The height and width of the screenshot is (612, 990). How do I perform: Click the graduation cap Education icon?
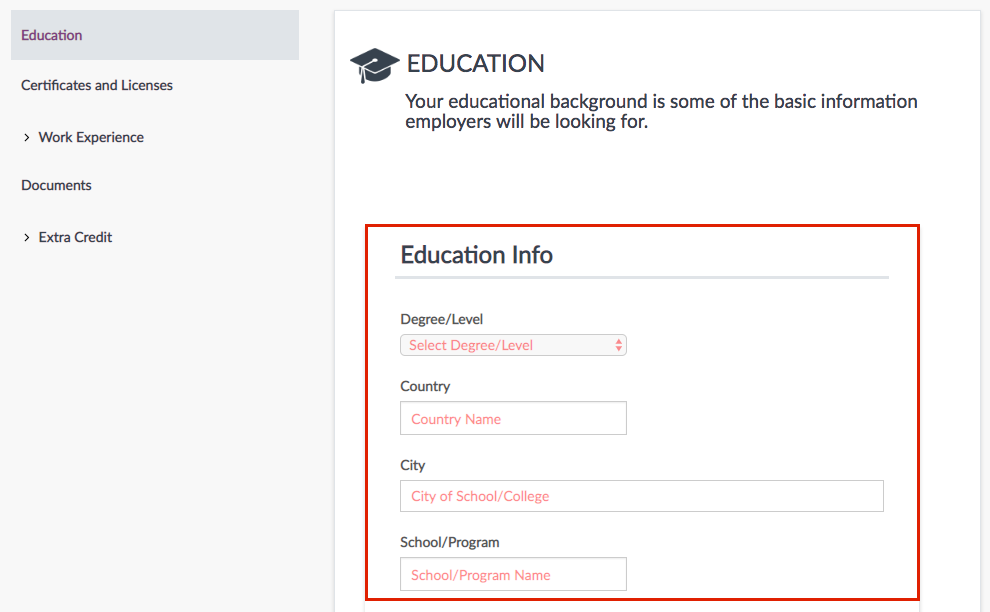tap(373, 64)
